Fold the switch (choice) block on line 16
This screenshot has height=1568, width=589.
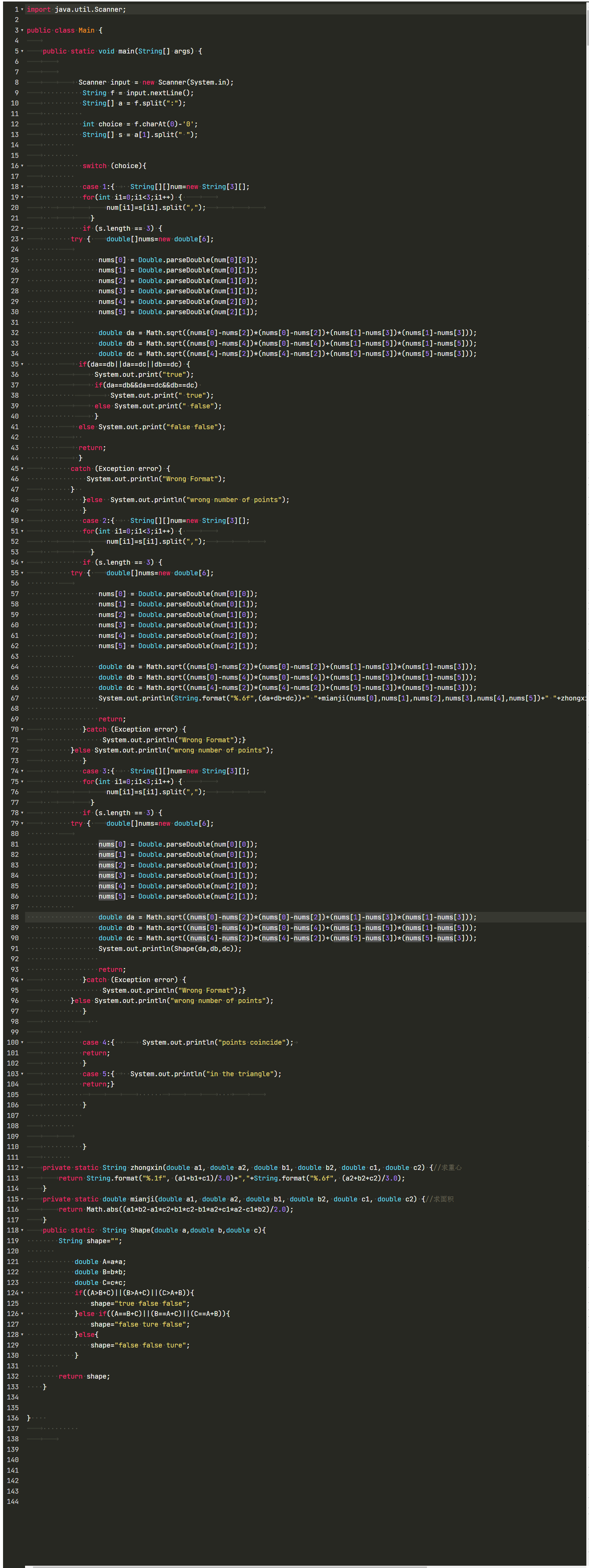(x=22, y=166)
